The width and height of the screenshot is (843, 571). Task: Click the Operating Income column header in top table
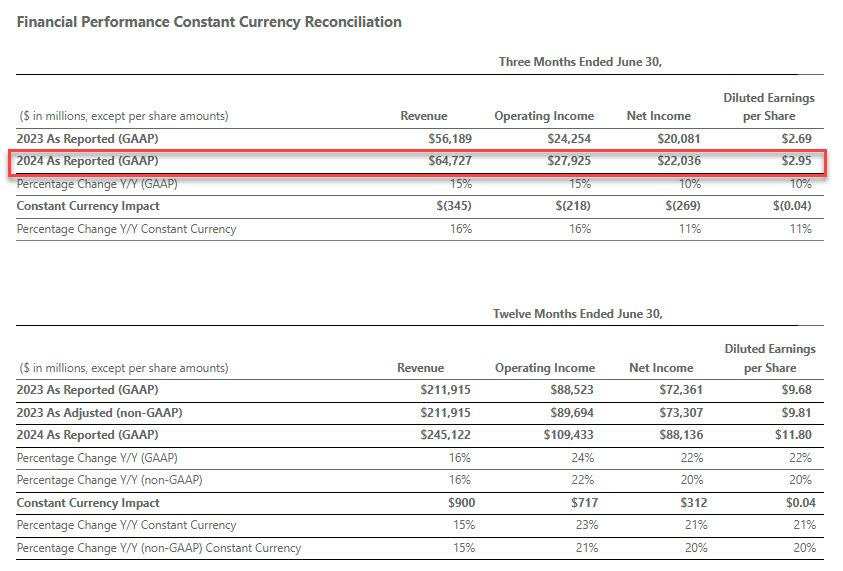(543, 116)
